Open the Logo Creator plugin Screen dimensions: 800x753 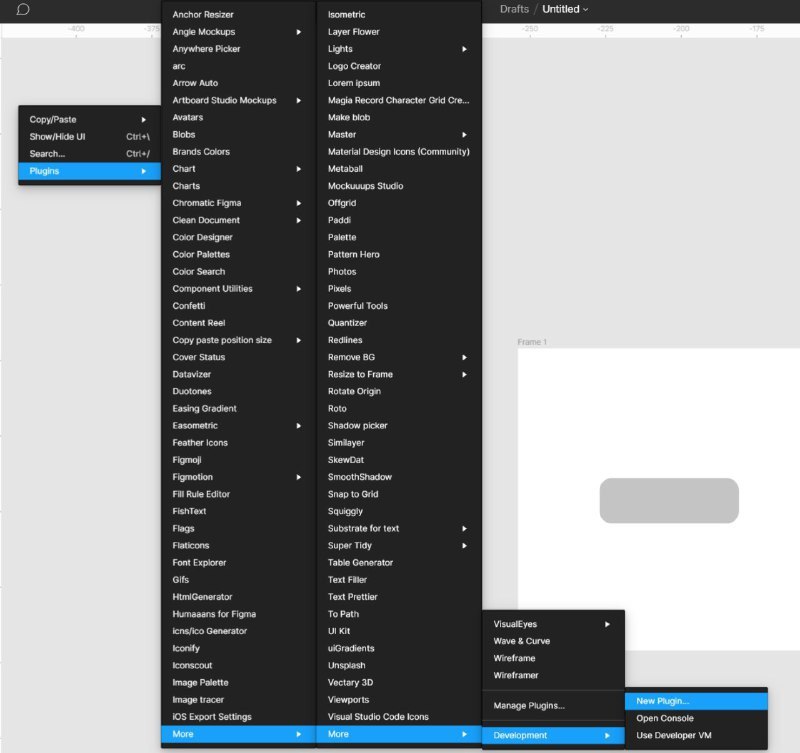click(x=399, y=66)
